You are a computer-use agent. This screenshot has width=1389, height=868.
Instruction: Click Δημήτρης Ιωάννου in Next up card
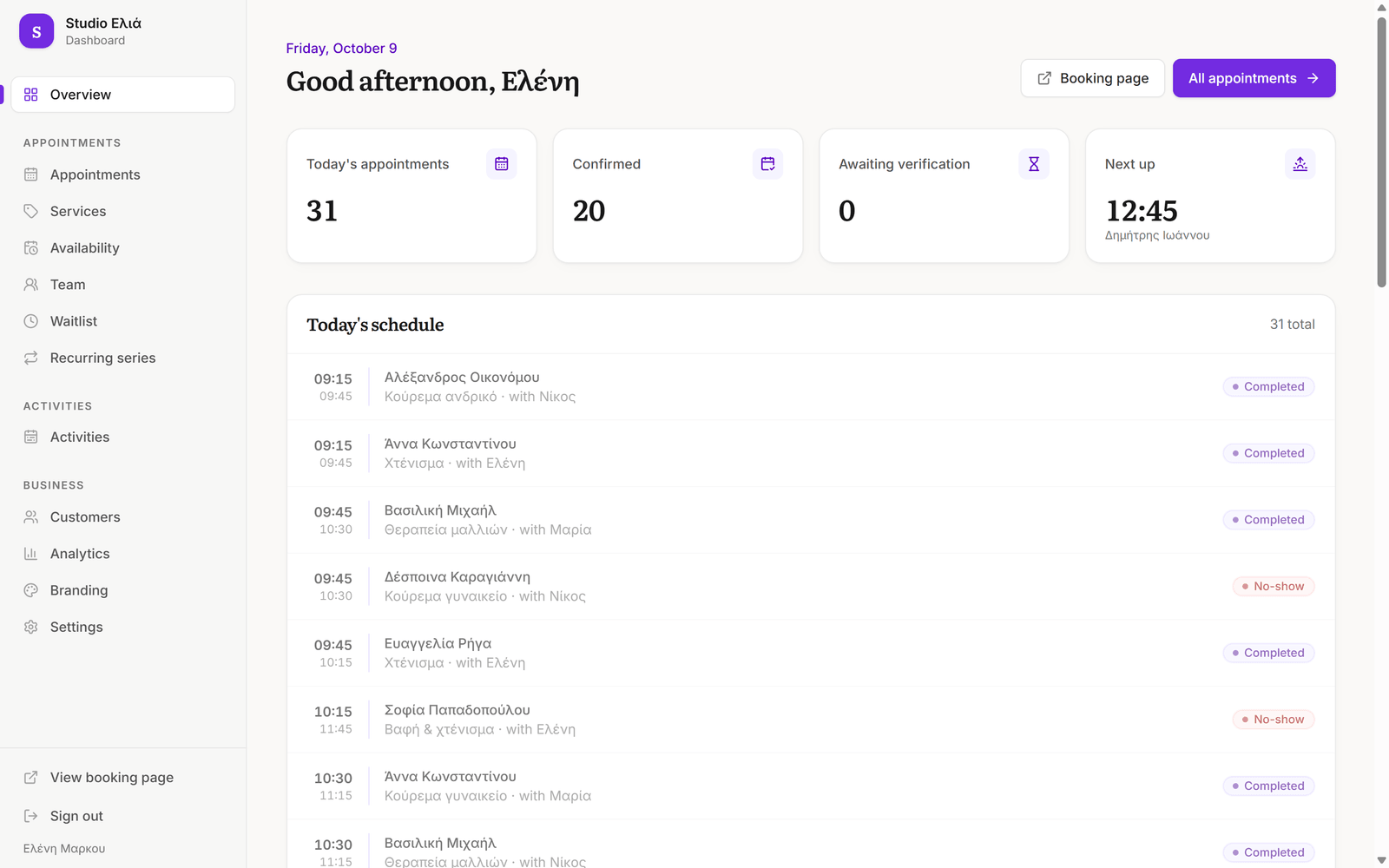(x=1156, y=235)
